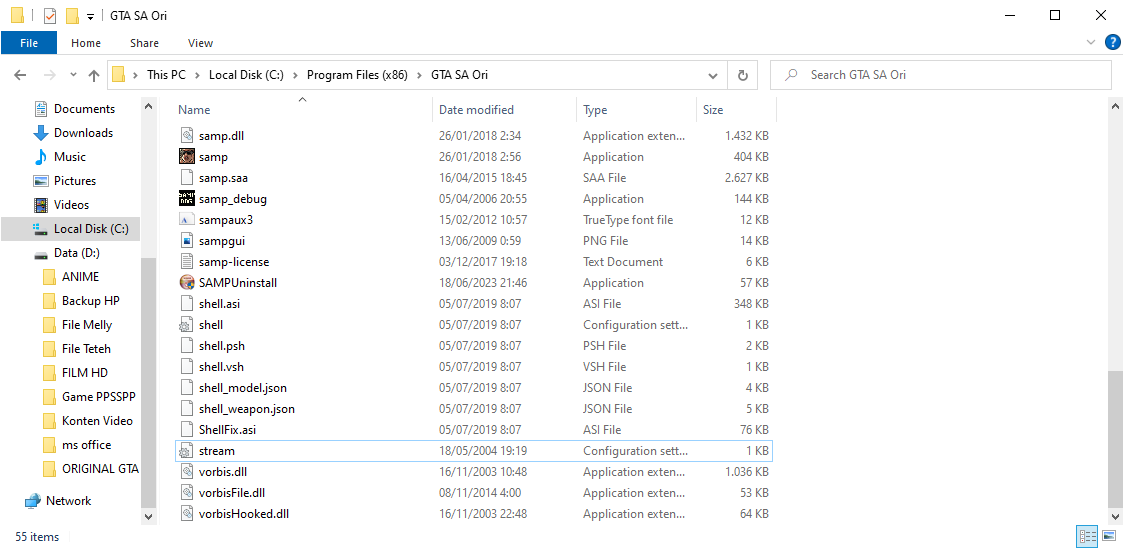Click the samp.dll file icon
The image size is (1123, 548).
pyautogui.click(x=186, y=135)
